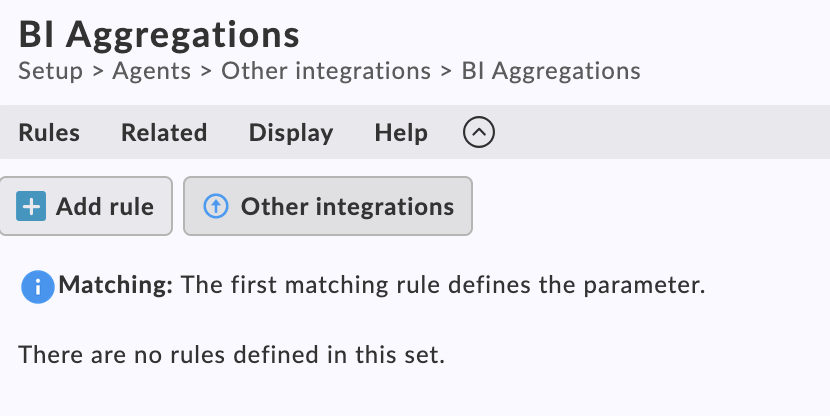Collapse the menu bar with the chevron circle

click(480, 132)
